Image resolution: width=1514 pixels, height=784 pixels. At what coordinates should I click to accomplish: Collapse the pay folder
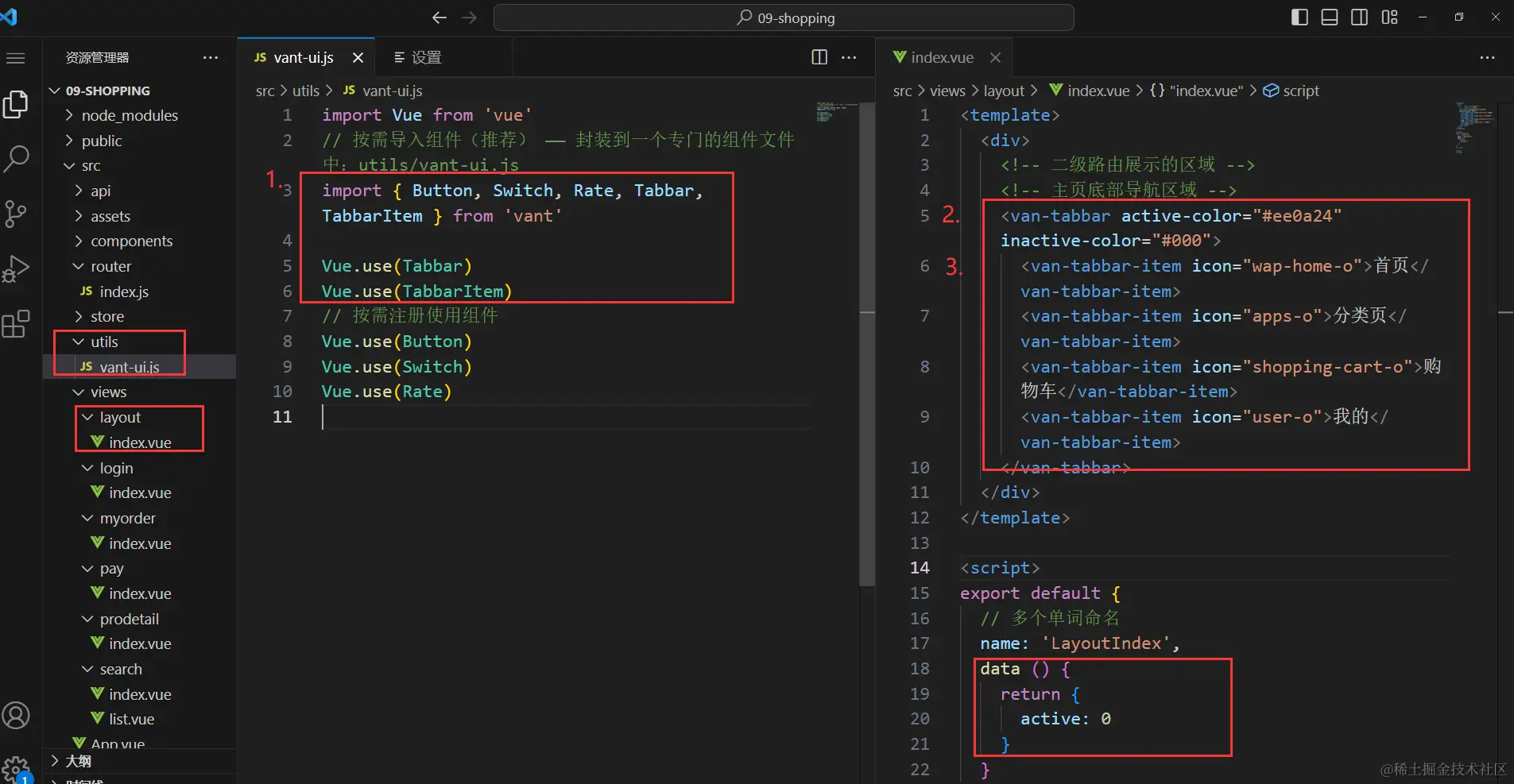(x=139, y=569)
